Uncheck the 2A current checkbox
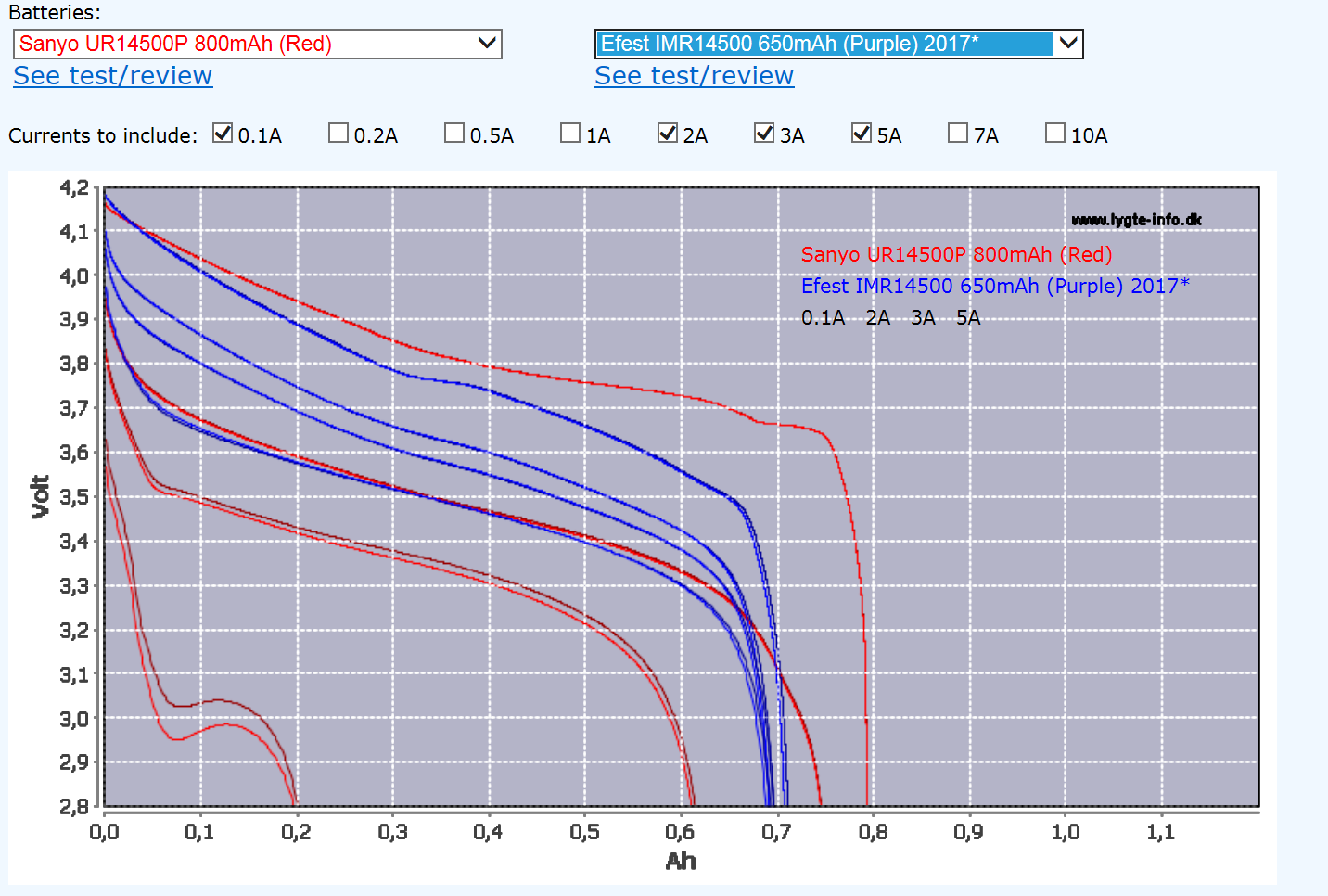Viewport: 1328px width, 896px height. (668, 134)
